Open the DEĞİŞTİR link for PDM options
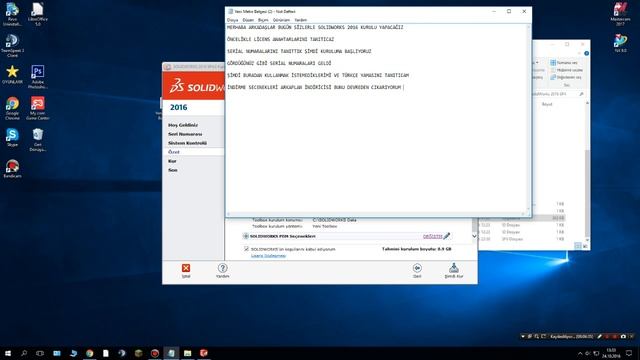The image size is (640, 360). click(432, 236)
